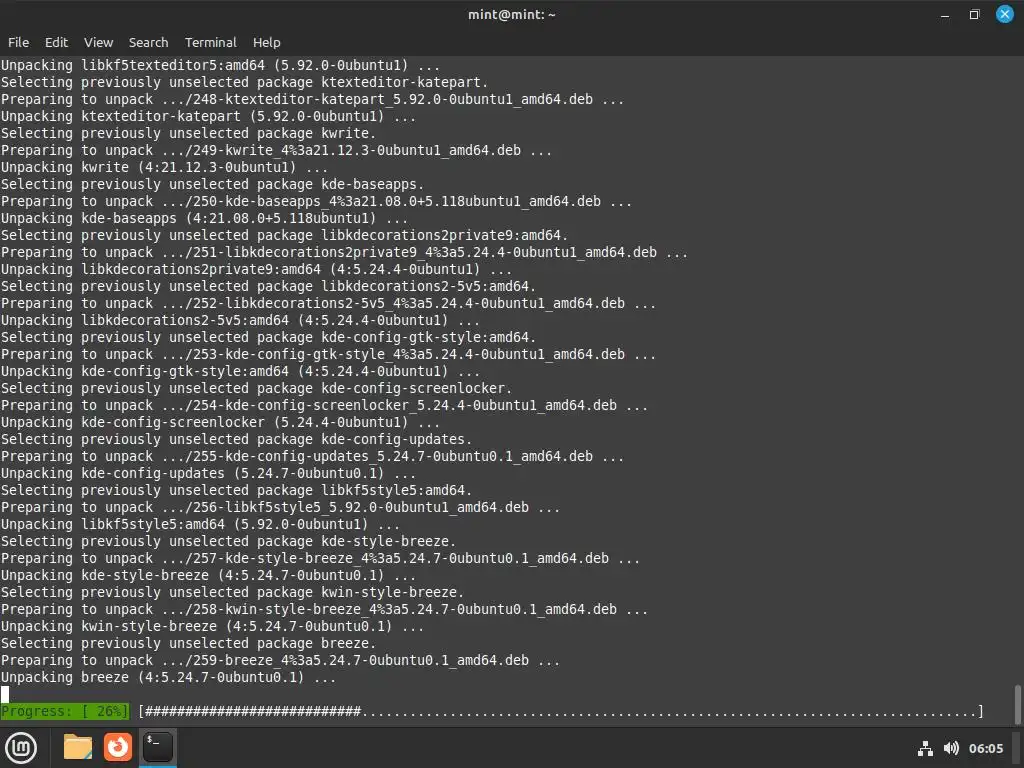Click line 'Selecting previously unselected package ktexteditor-katepart.'
This screenshot has height=768, width=1024.
(x=244, y=82)
